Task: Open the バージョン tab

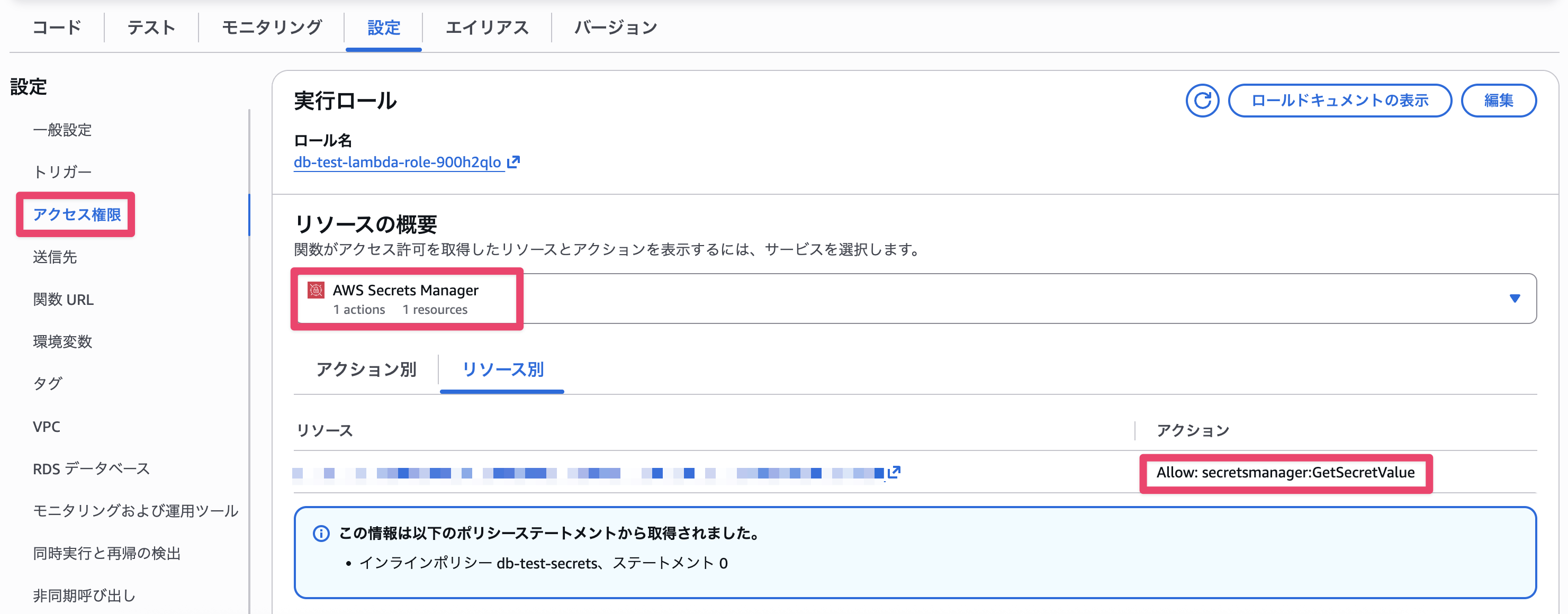Action: coord(615,28)
